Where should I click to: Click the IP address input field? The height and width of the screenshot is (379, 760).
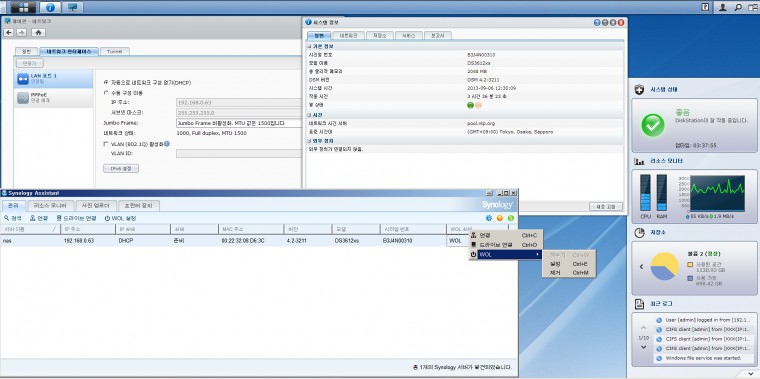click(238, 103)
